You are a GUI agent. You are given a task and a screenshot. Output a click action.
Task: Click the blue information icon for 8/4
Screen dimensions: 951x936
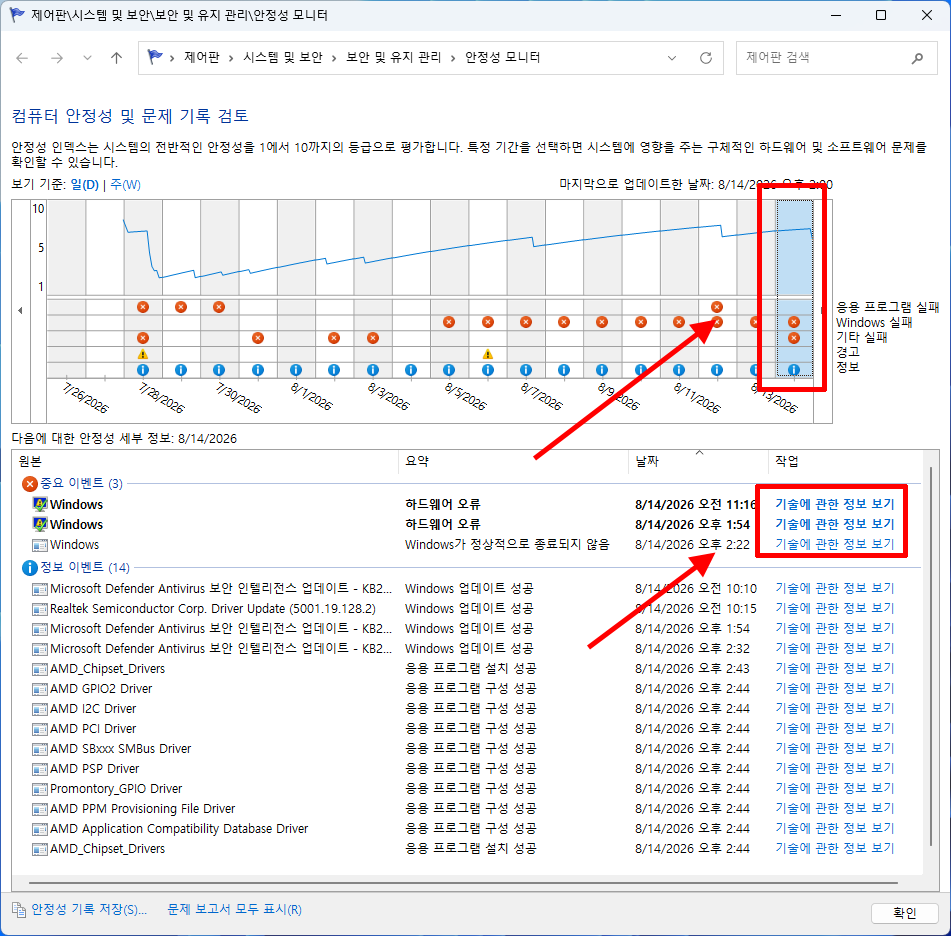(411, 370)
